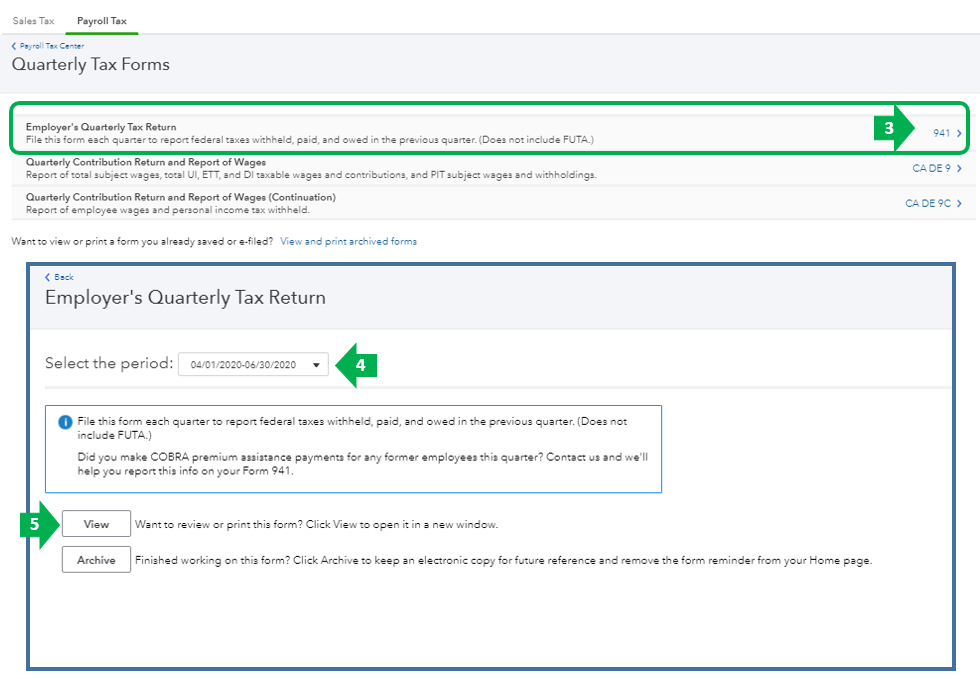980x679 pixels.
Task: Click the chevron beside the 941 form
Action: click(x=959, y=133)
